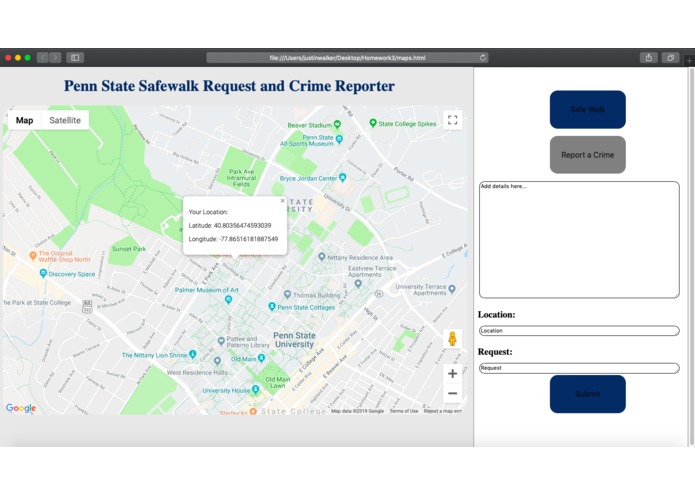Click the Safari forward navigation arrow
695x494 pixels.
tap(55, 58)
